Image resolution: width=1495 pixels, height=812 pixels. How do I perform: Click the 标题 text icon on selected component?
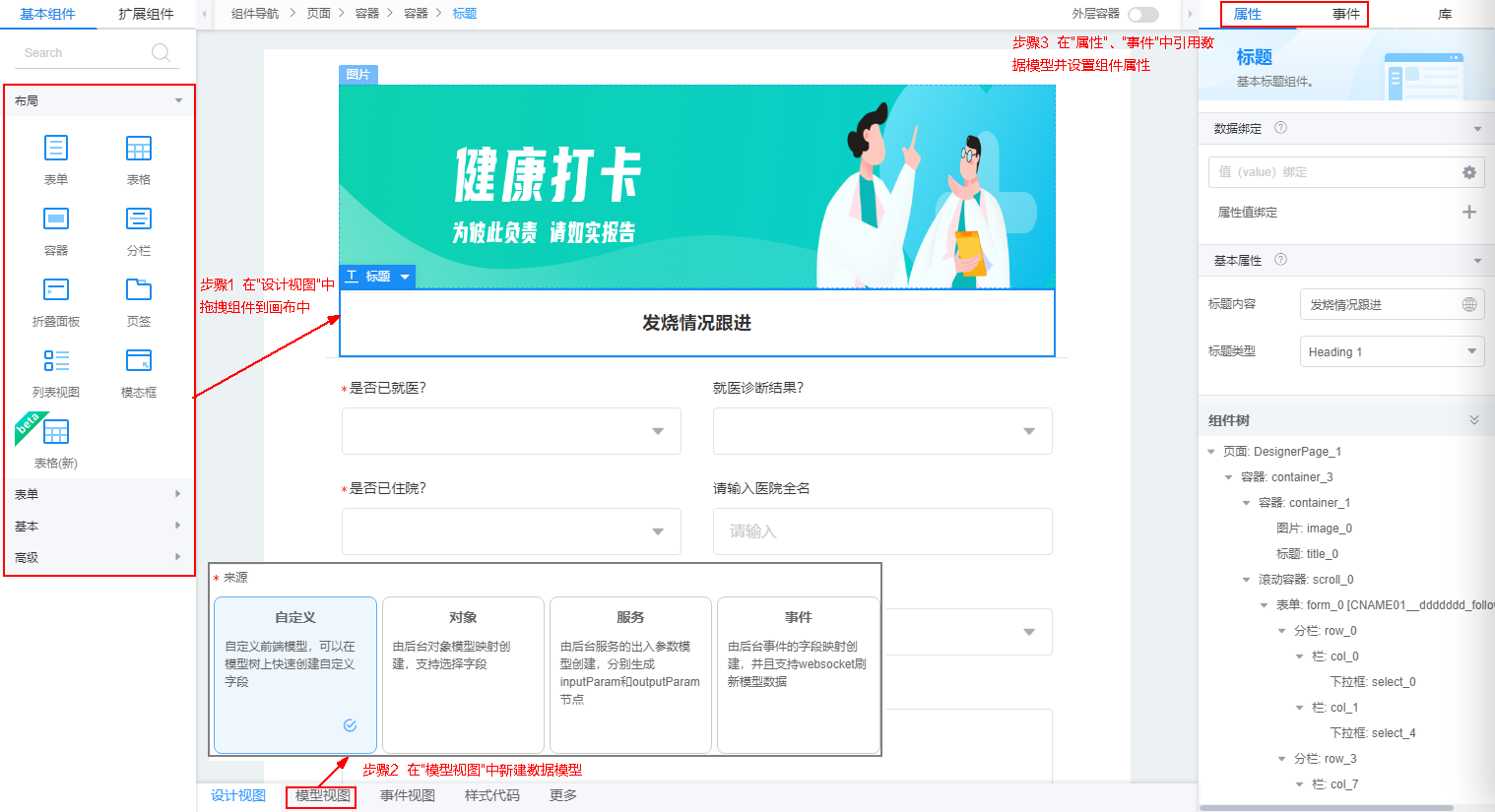352,277
